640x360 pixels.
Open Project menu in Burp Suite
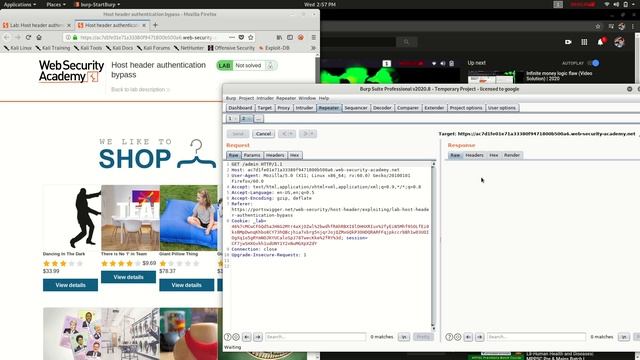click(246, 98)
